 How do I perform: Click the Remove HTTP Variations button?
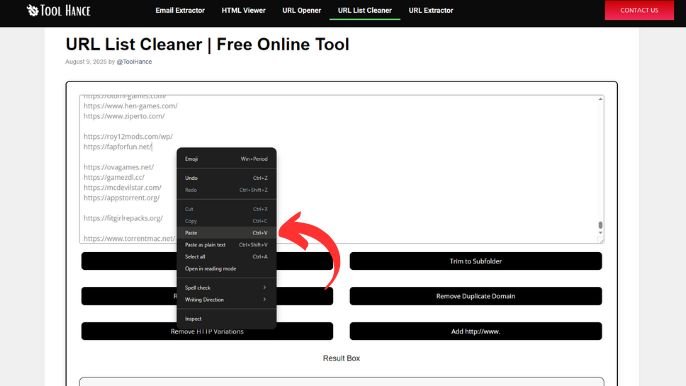207,332
